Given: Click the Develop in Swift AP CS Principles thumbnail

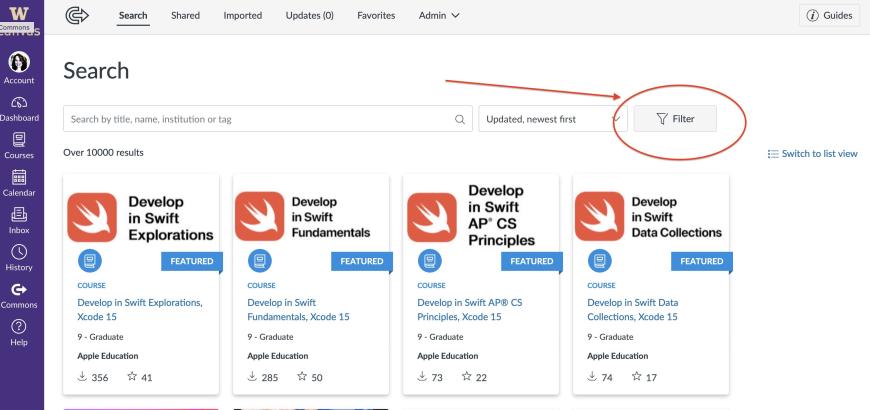Looking at the screenshot, I should pyautogui.click(x=480, y=216).
